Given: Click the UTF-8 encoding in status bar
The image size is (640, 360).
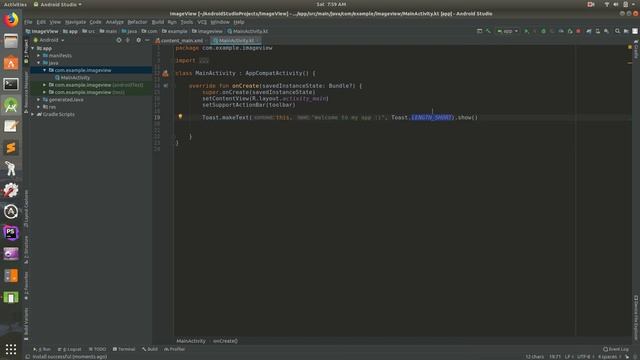Looking at the screenshot, I should point(584,357).
